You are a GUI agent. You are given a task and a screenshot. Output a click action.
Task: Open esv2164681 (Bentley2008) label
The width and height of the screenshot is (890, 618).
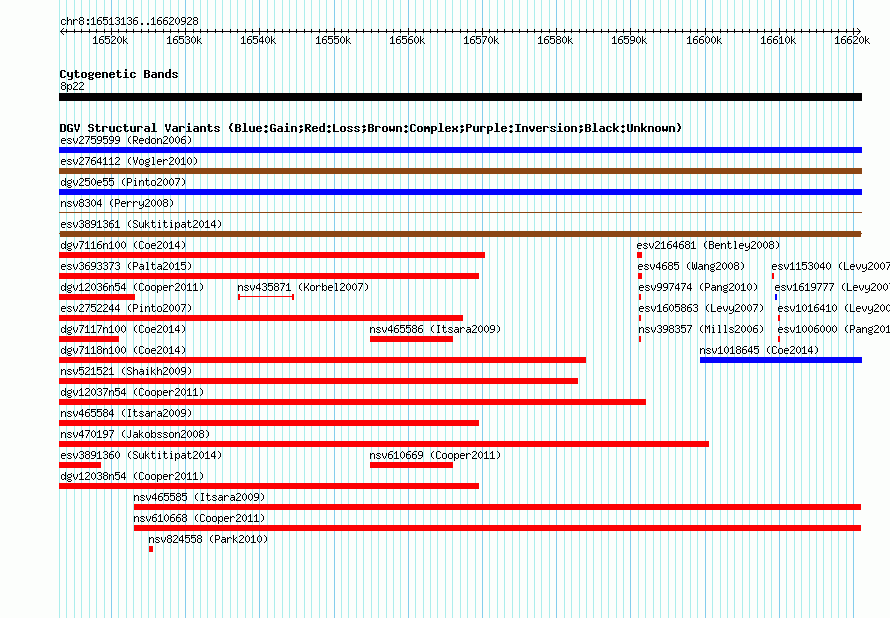point(708,245)
